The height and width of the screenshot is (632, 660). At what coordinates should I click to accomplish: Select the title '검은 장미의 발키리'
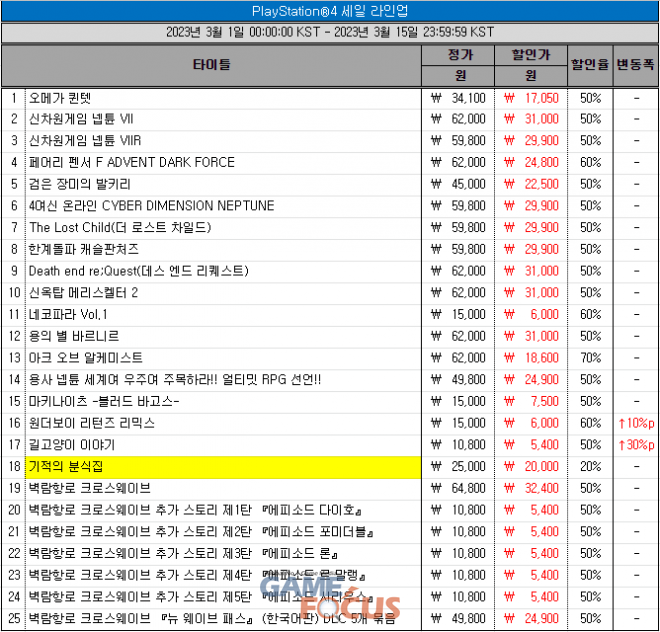tap(80, 184)
